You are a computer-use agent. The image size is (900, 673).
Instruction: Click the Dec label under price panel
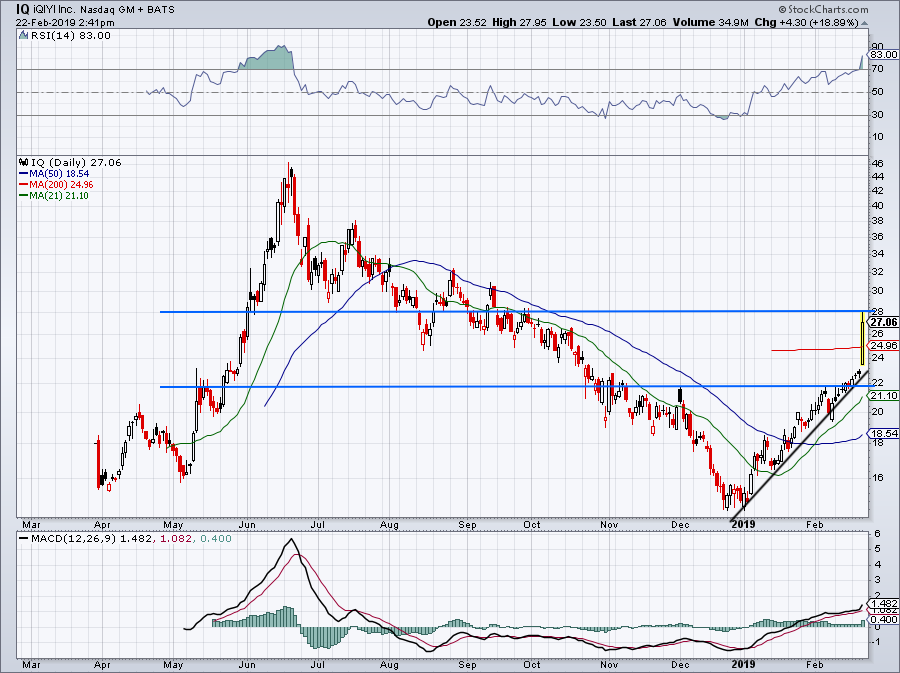tap(680, 524)
